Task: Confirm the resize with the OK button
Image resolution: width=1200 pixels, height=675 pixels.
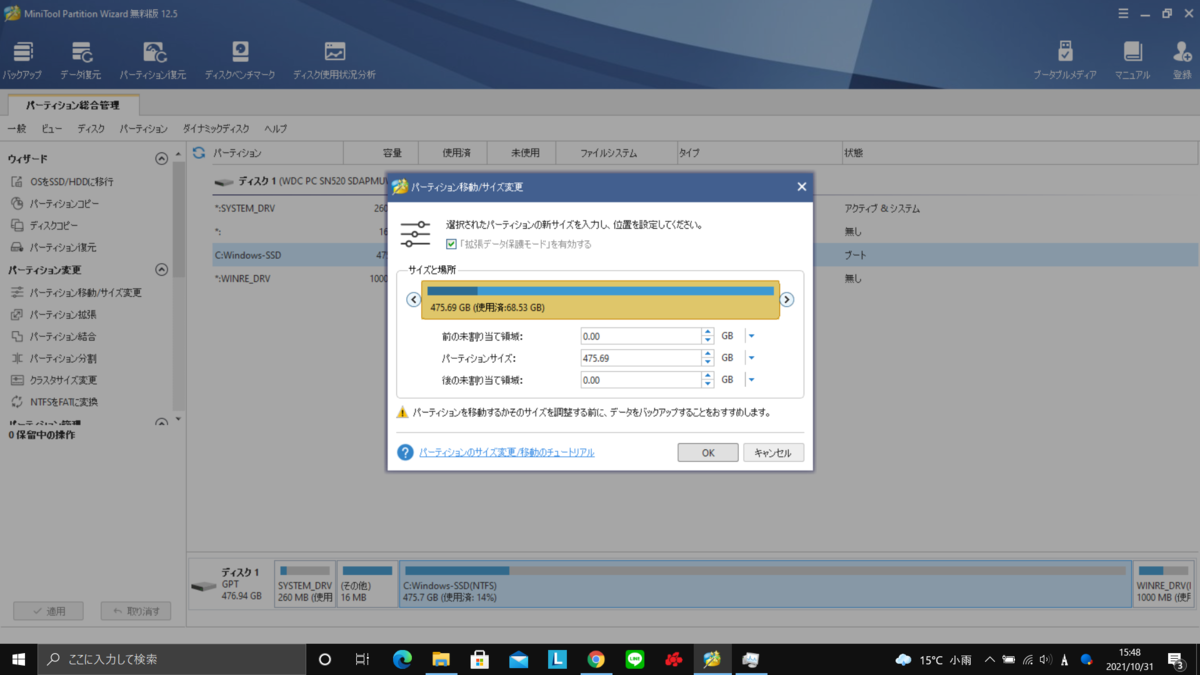Action: click(707, 452)
